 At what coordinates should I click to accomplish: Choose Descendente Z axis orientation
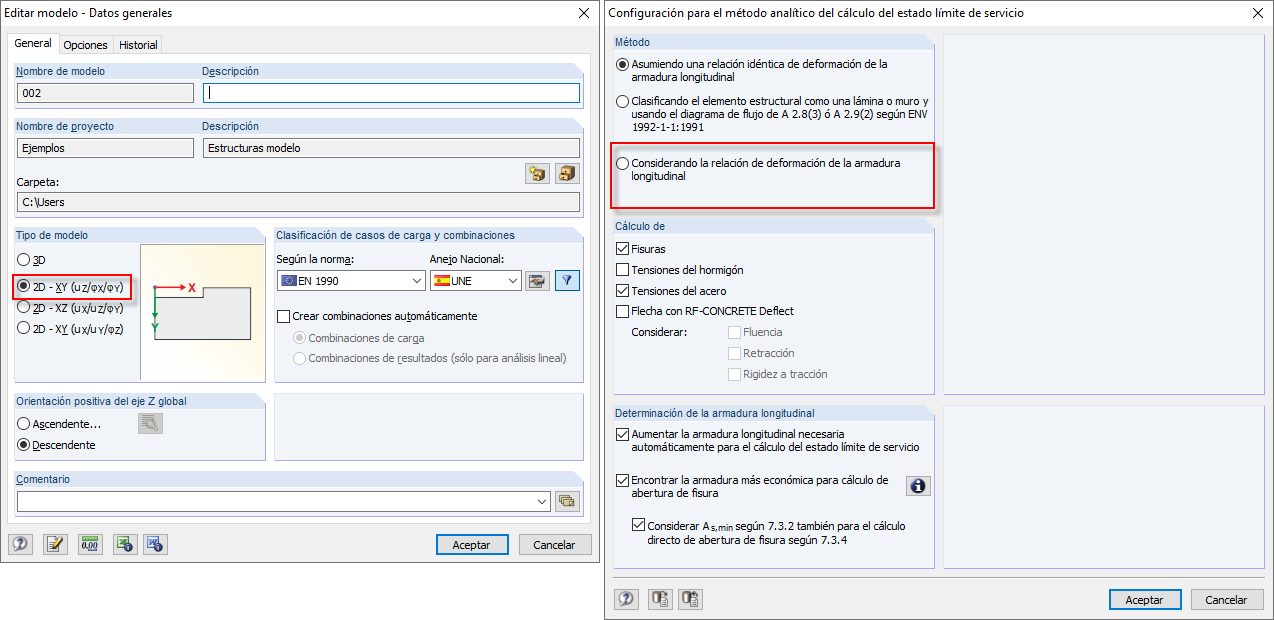pyautogui.click(x=24, y=445)
